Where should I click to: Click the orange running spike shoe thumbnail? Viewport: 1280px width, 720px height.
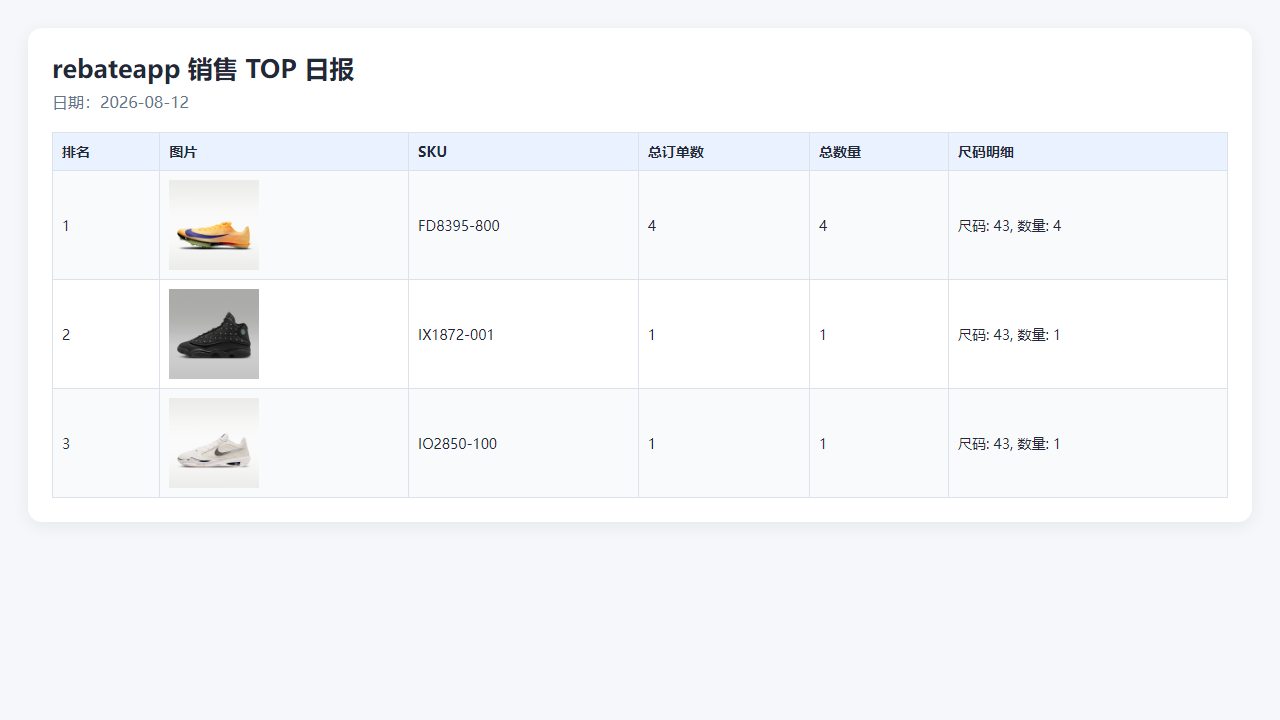pyautogui.click(x=214, y=225)
